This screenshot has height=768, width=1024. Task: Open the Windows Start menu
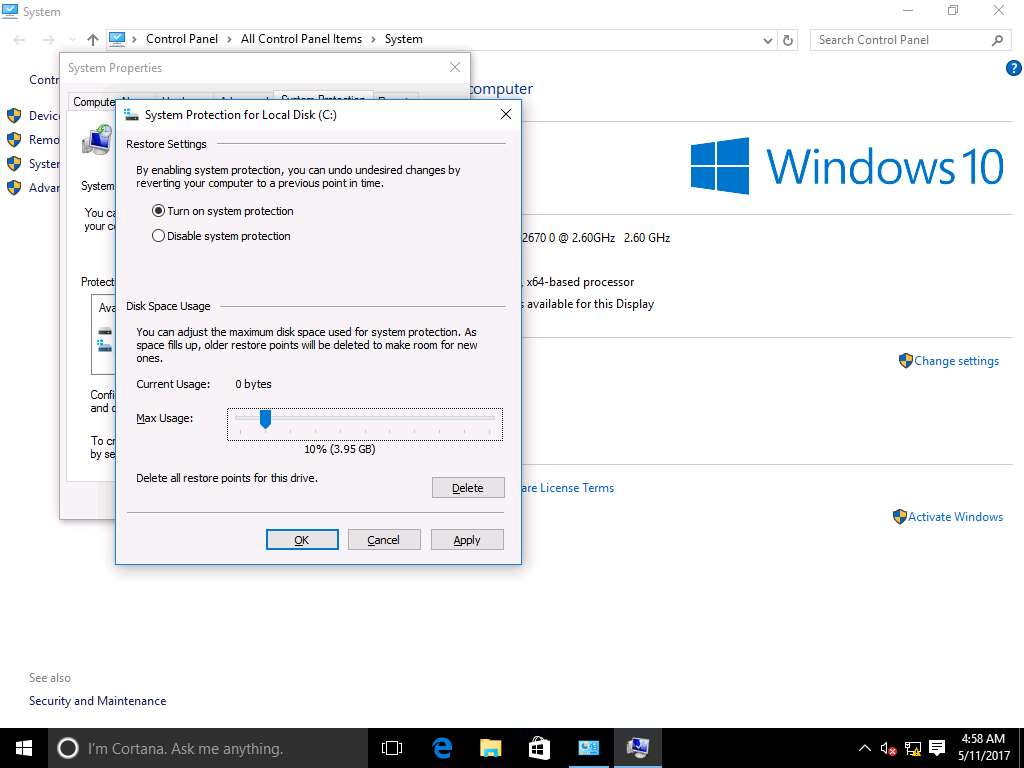tap(24, 748)
